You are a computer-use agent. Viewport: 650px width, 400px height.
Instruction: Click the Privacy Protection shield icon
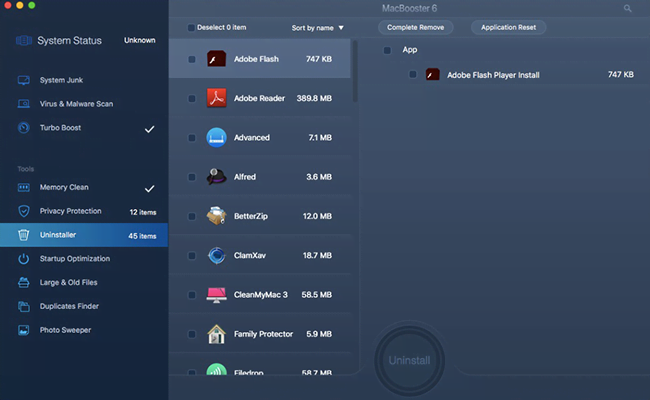tap(24, 211)
